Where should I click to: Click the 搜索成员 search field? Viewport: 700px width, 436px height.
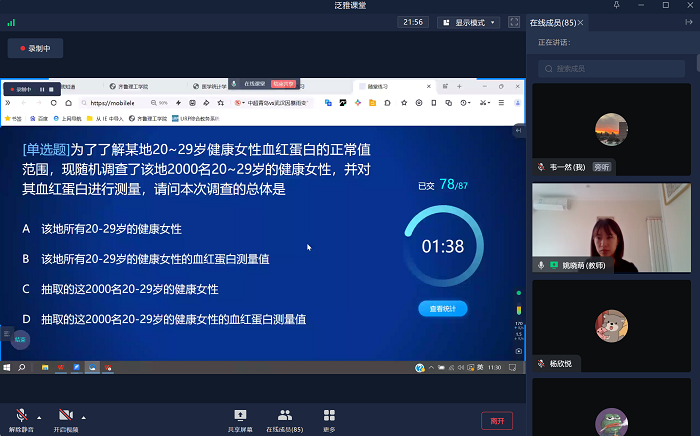pyautogui.click(x=611, y=69)
